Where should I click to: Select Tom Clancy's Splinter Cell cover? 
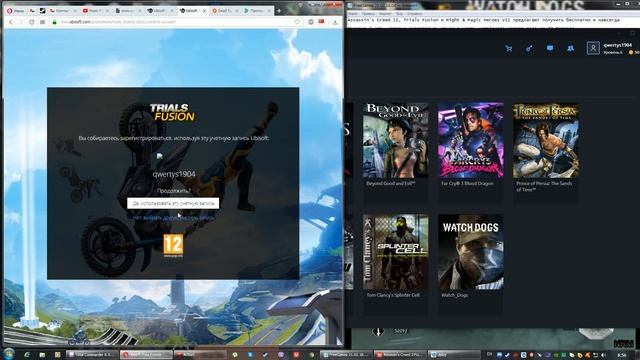pyautogui.click(x=396, y=252)
